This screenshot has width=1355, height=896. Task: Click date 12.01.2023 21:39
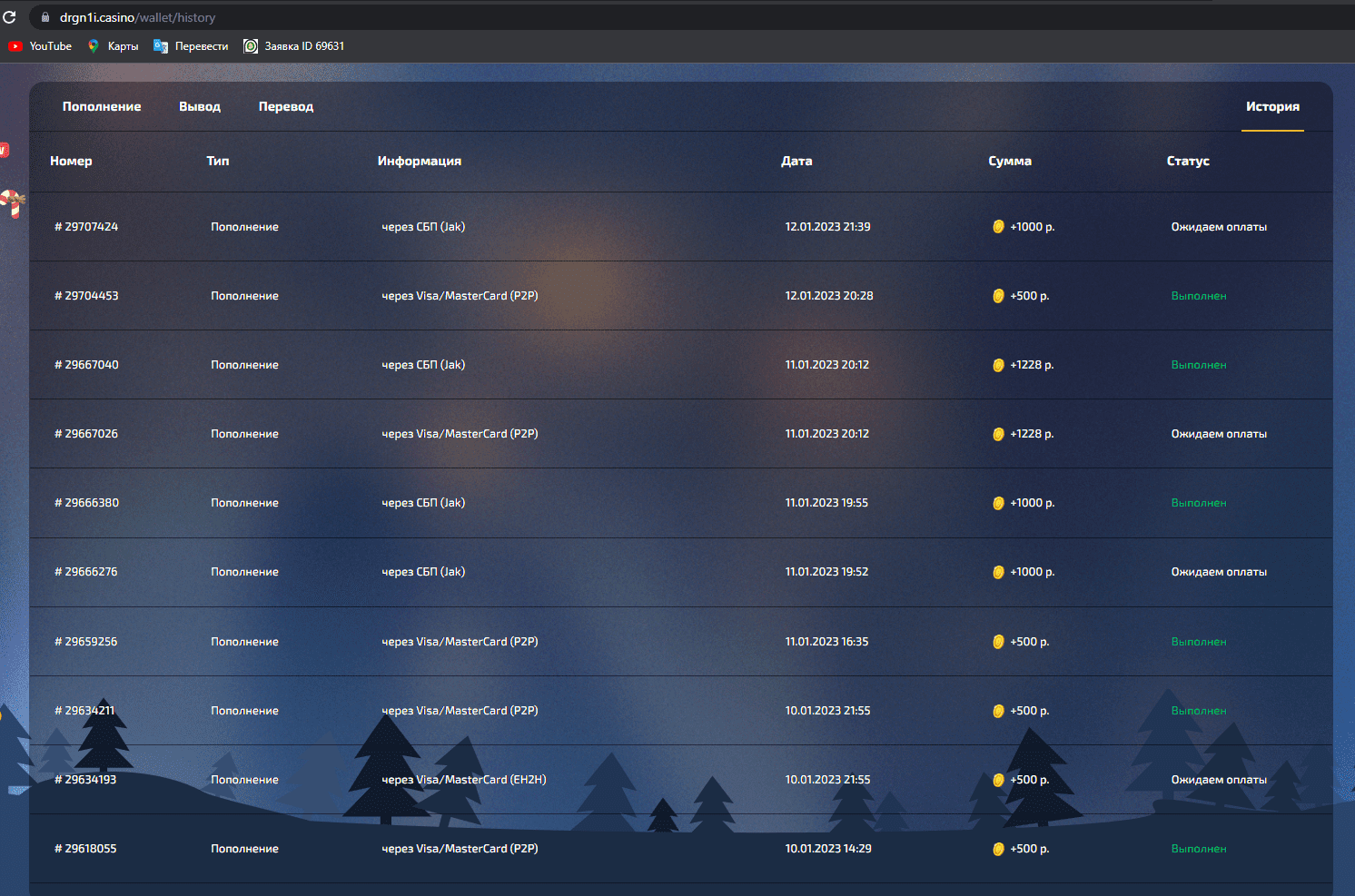827,227
